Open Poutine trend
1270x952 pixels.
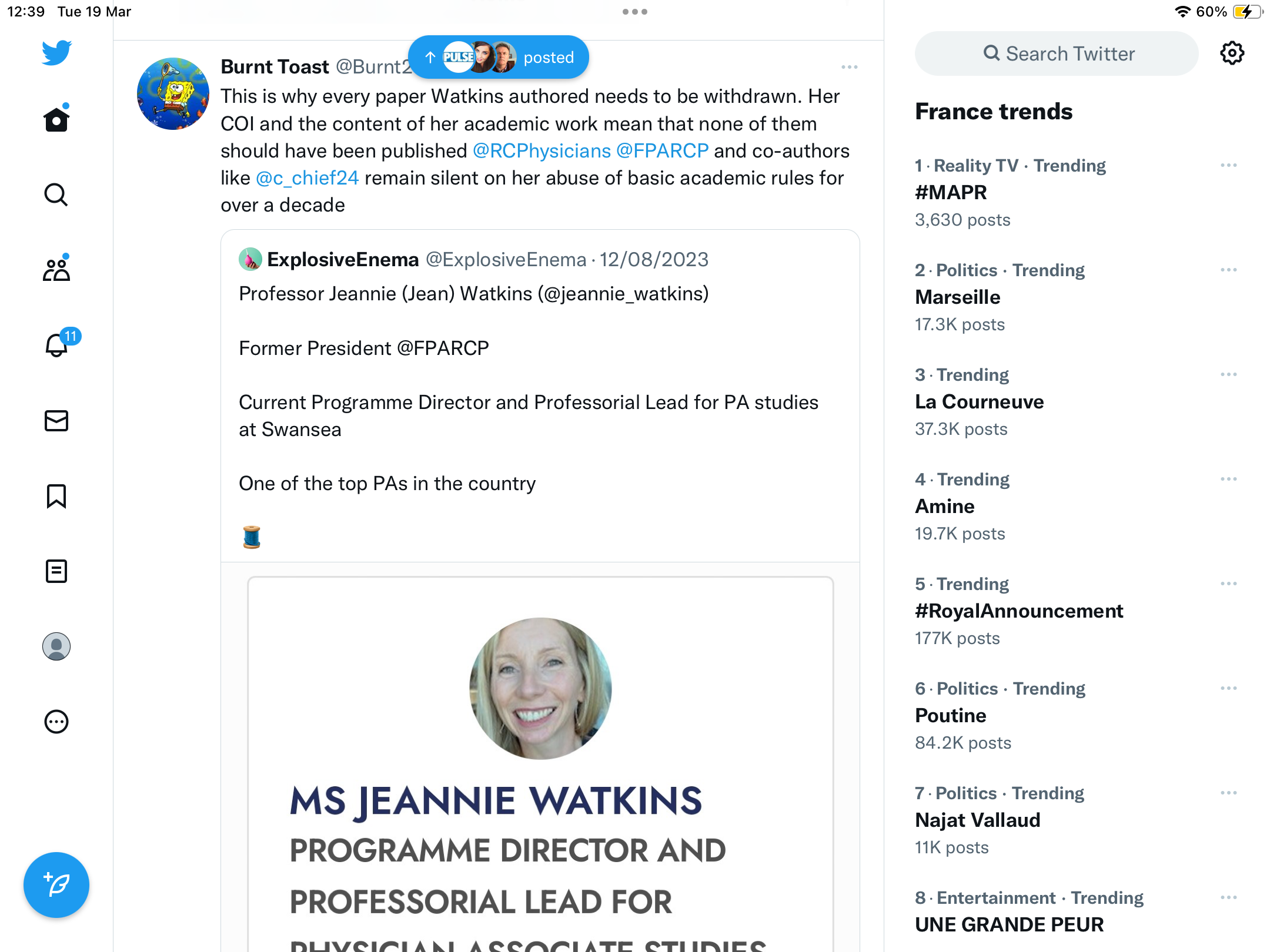tap(950, 715)
